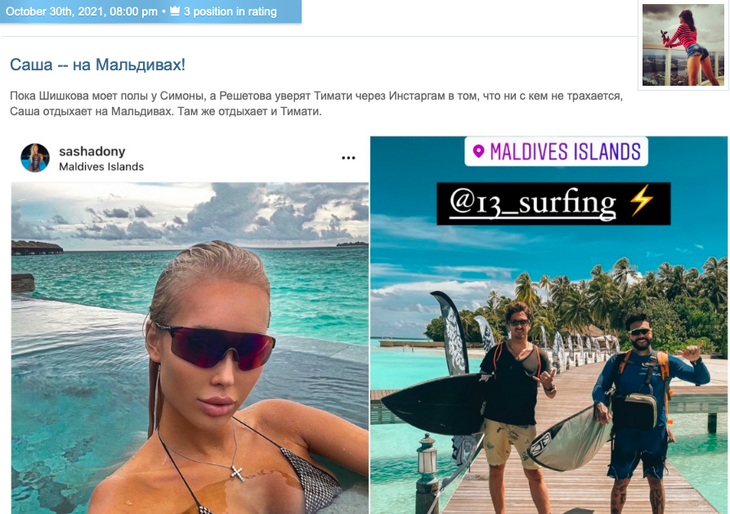Viewport: 730px width, 514px height.
Task: Click the 3 position in rating label
Action: coord(230,11)
